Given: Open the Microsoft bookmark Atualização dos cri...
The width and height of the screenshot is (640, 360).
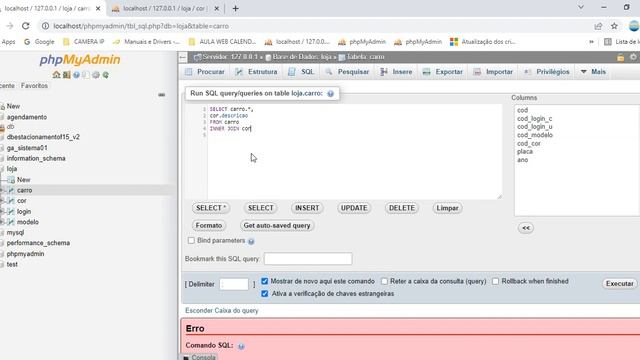Looking at the screenshot, I should coord(483,42).
